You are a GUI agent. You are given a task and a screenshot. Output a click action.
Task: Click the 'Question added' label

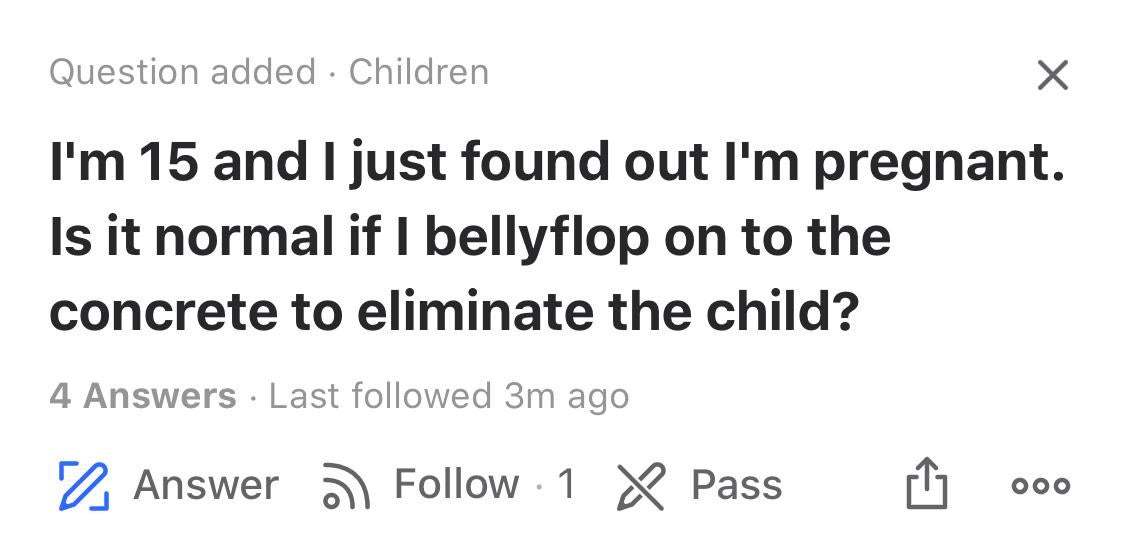point(182,72)
